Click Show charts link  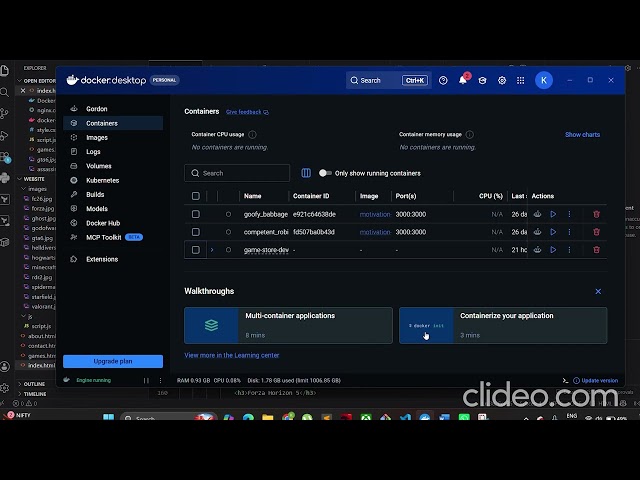pyautogui.click(x=582, y=134)
